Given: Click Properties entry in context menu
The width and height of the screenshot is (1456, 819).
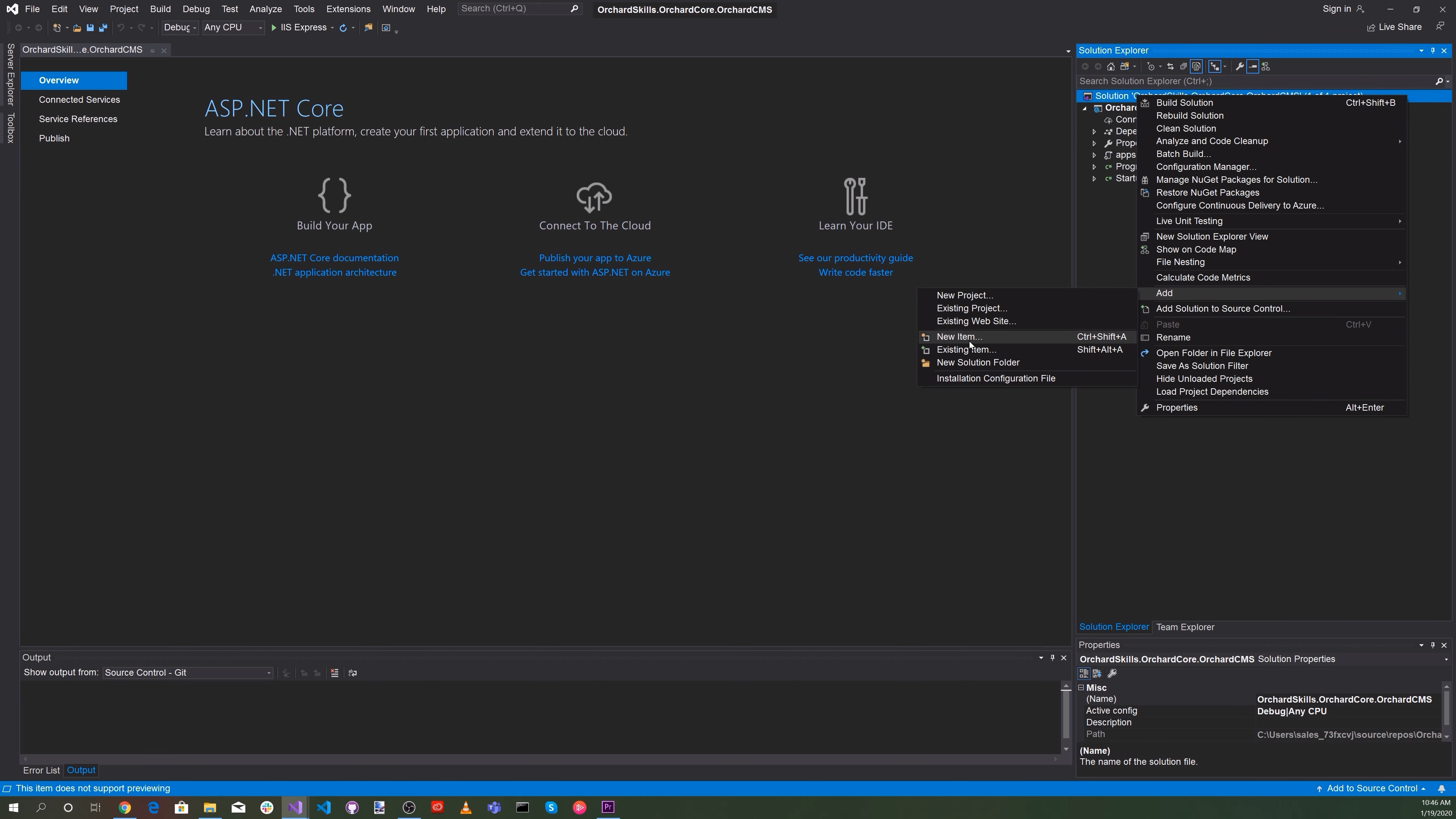Looking at the screenshot, I should pos(1272,408).
